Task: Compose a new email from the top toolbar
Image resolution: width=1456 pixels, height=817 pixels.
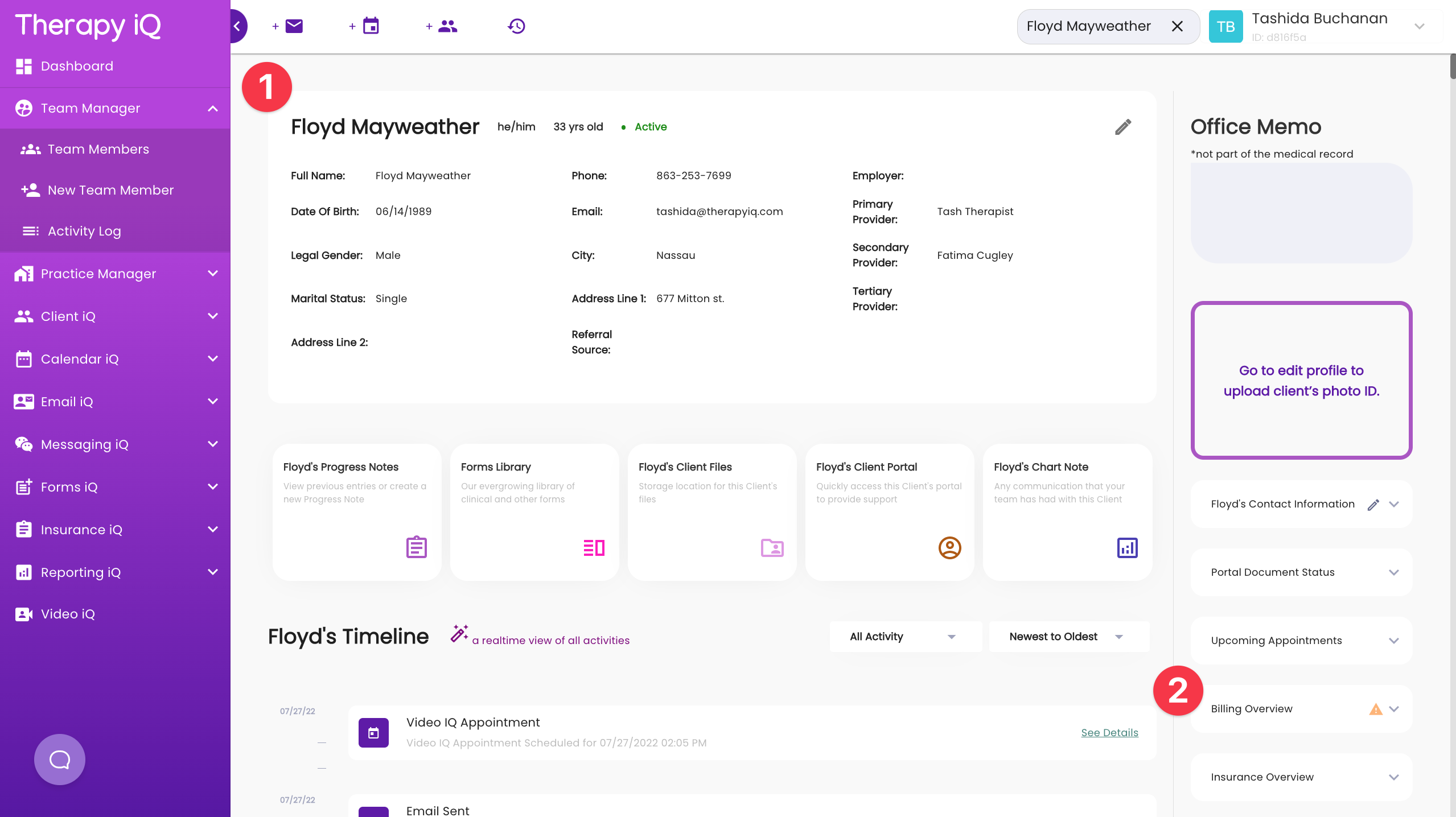Action: (x=294, y=26)
